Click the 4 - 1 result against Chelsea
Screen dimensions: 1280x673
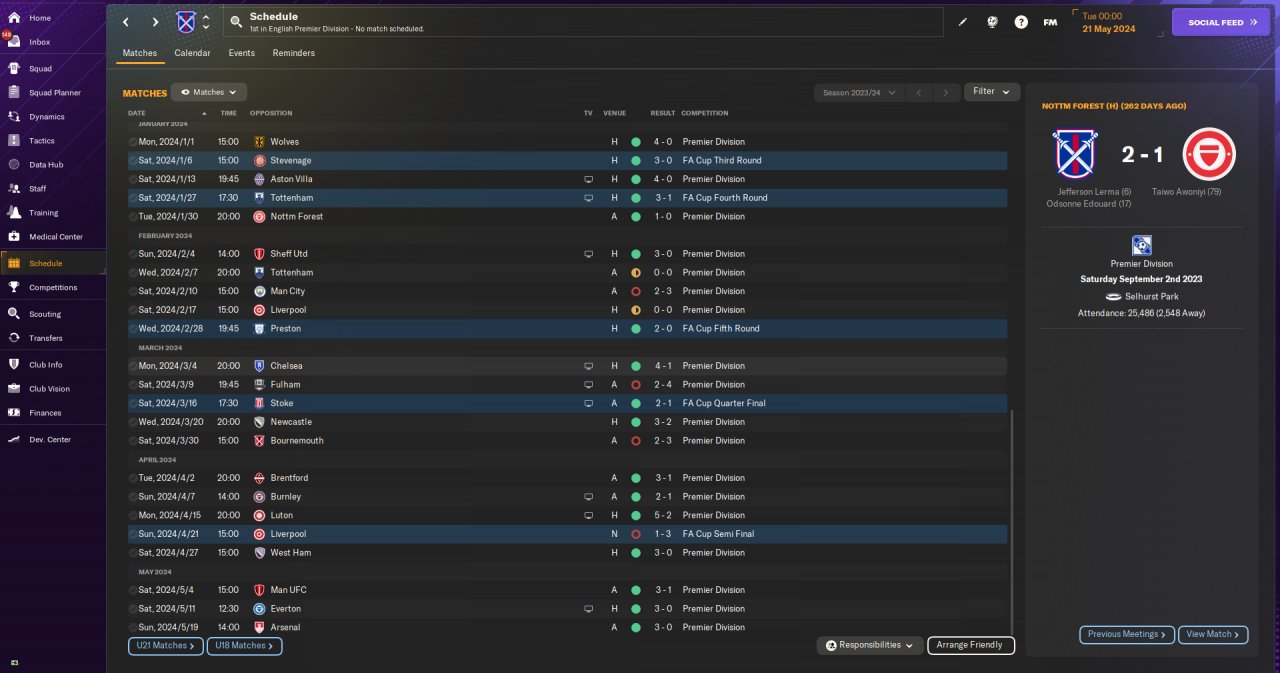(662, 366)
